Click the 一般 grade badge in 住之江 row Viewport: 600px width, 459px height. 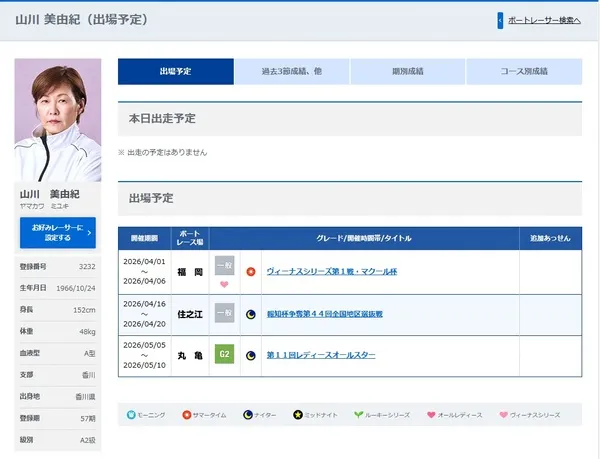pos(224,313)
